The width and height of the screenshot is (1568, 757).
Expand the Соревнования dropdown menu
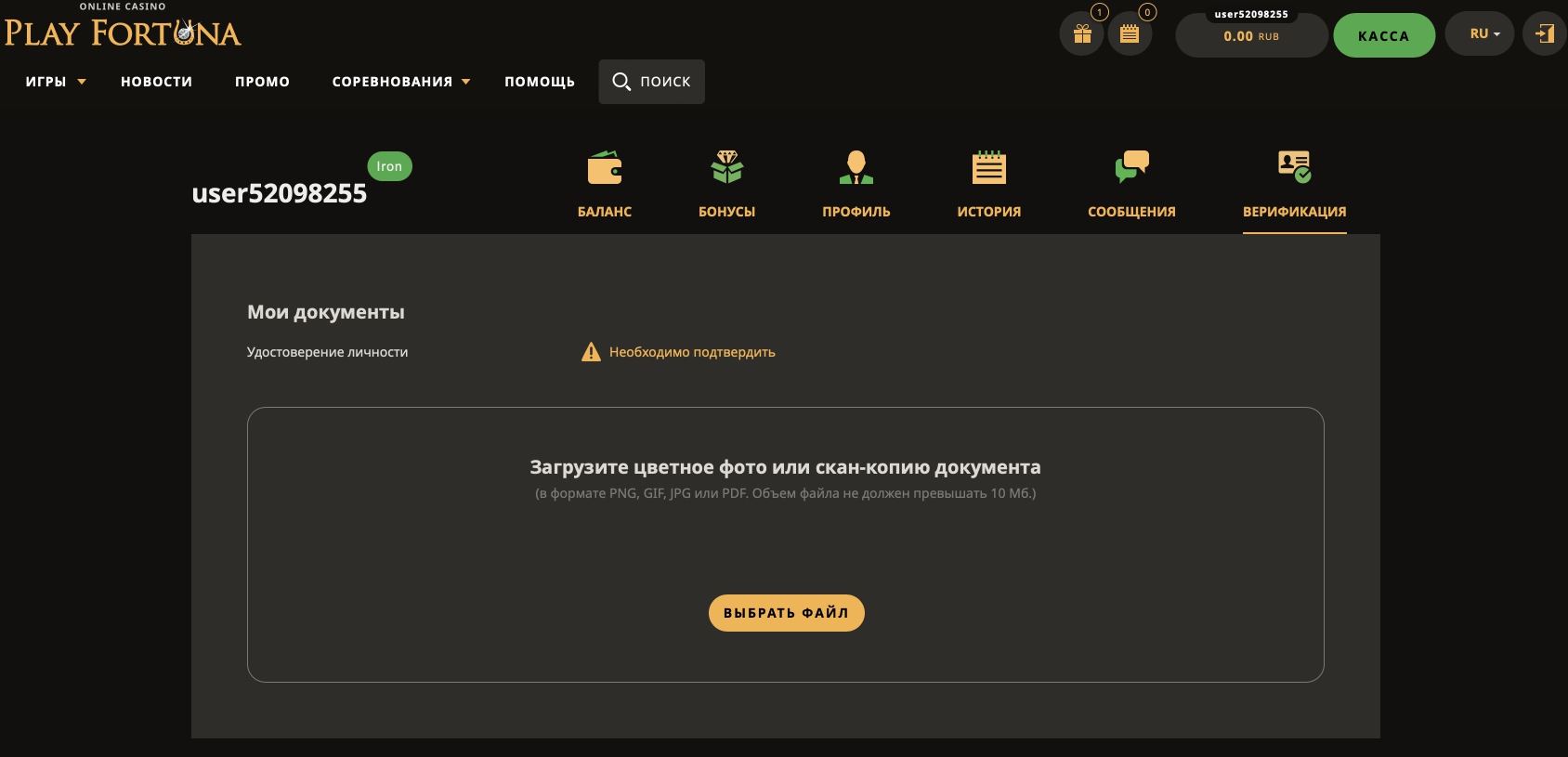pos(400,82)
